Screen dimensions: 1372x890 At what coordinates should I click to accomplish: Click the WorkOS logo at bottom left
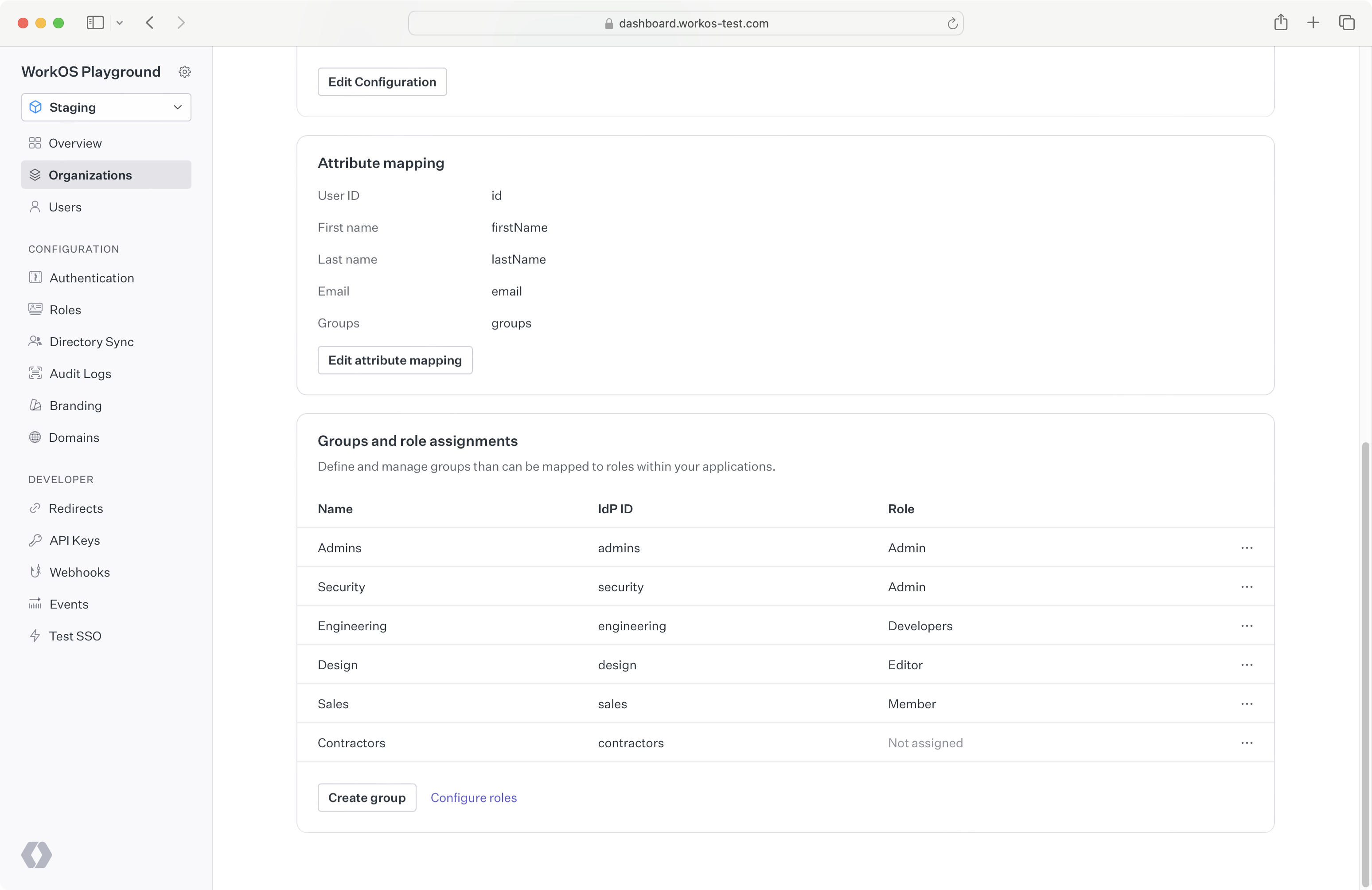click(x=36, y=855)
